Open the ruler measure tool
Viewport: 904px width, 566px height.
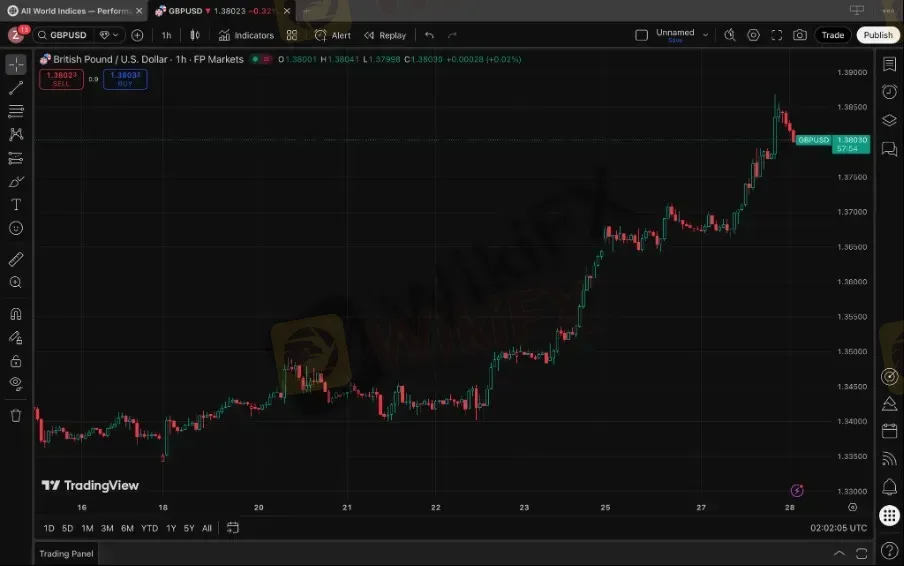coord(16,259)
